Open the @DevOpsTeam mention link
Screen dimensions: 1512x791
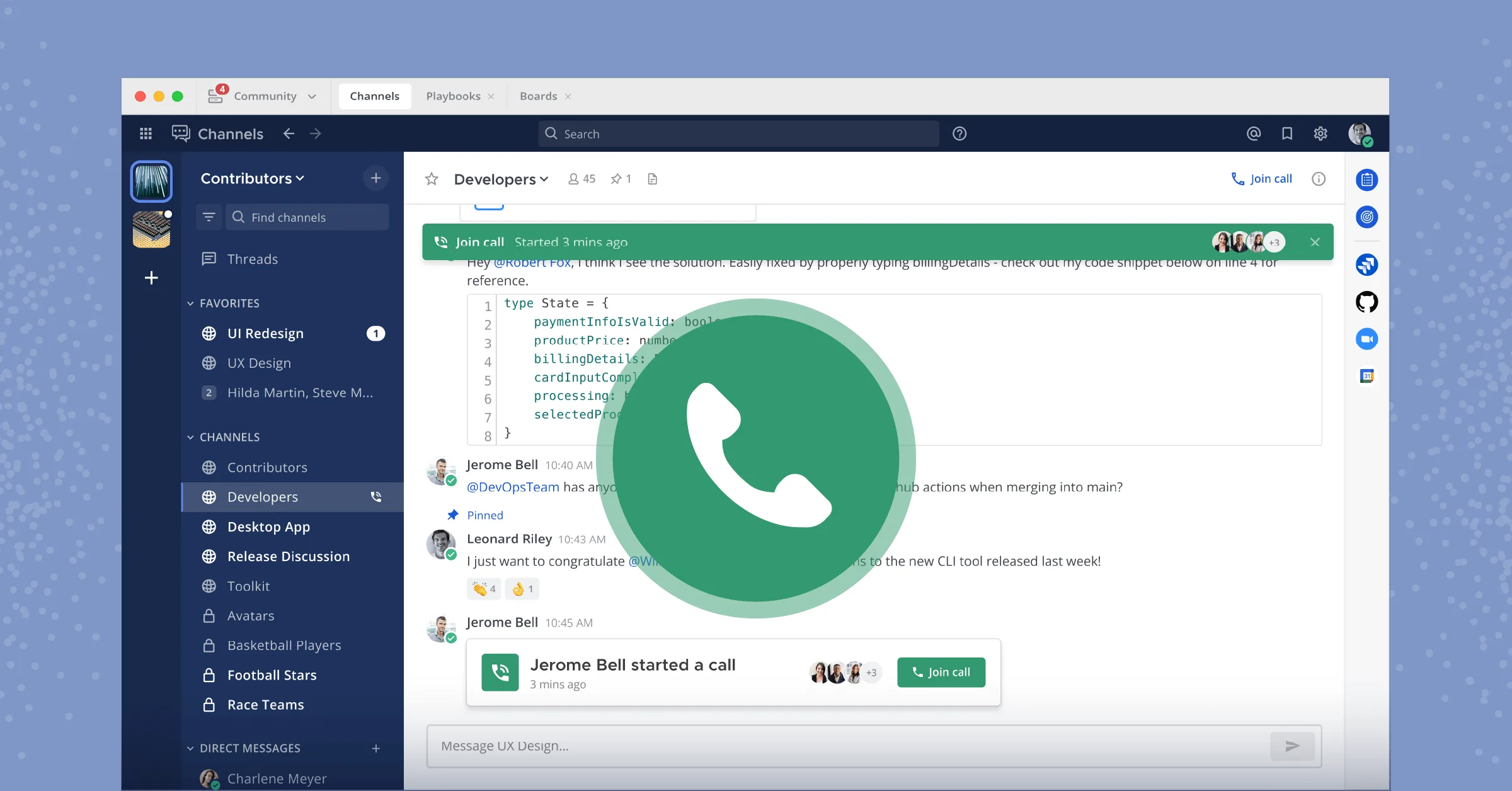pos(513,487)
